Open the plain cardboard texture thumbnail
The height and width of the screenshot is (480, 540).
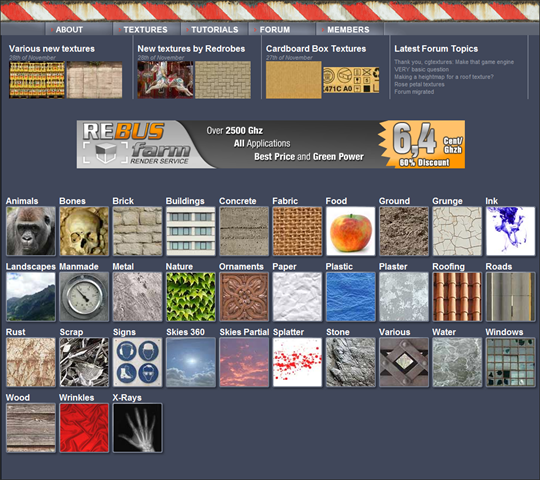click(294, 80)
